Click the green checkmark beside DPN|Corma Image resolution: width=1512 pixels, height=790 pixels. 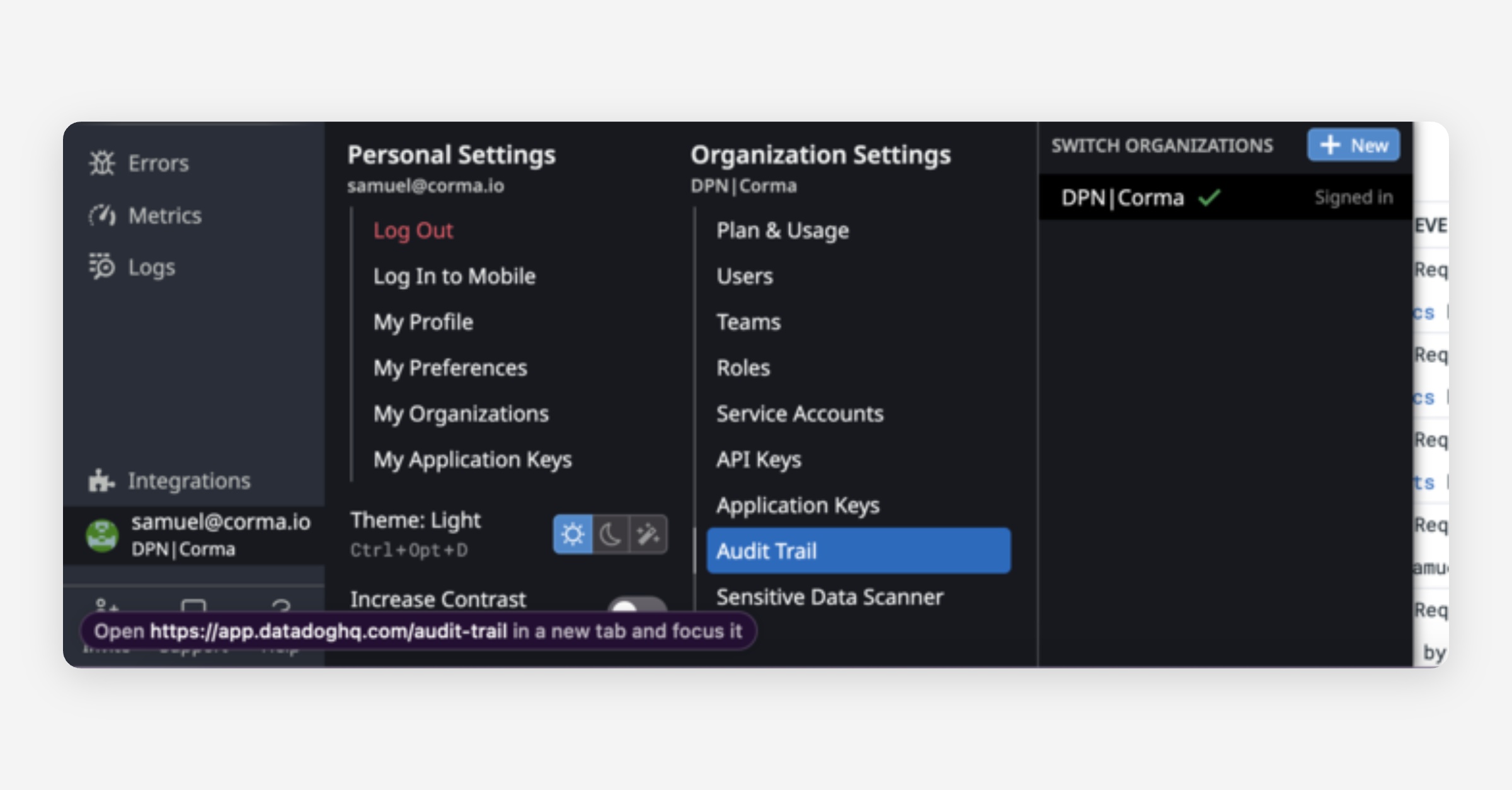(1209, 198)
